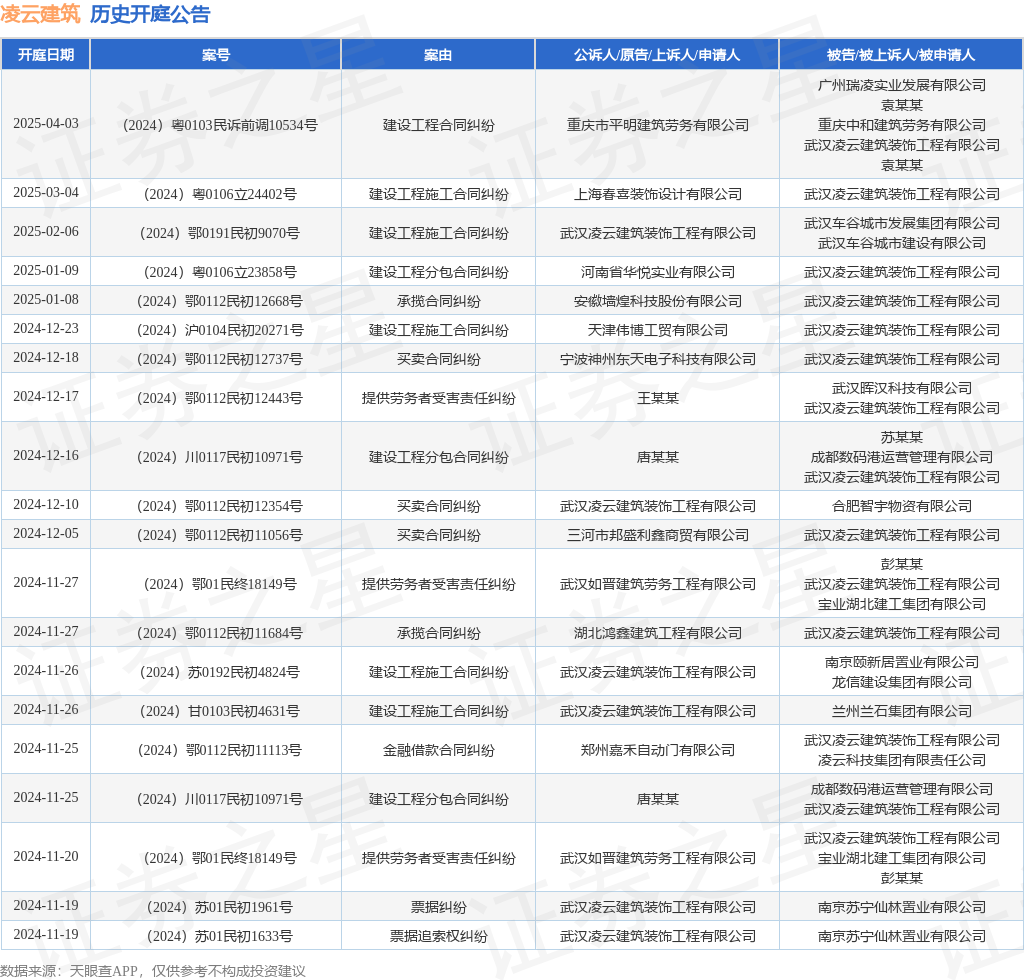Click plaintiff 郑州嘉禾自动门有限公司

pyautogui.click(x=658, y=750)
